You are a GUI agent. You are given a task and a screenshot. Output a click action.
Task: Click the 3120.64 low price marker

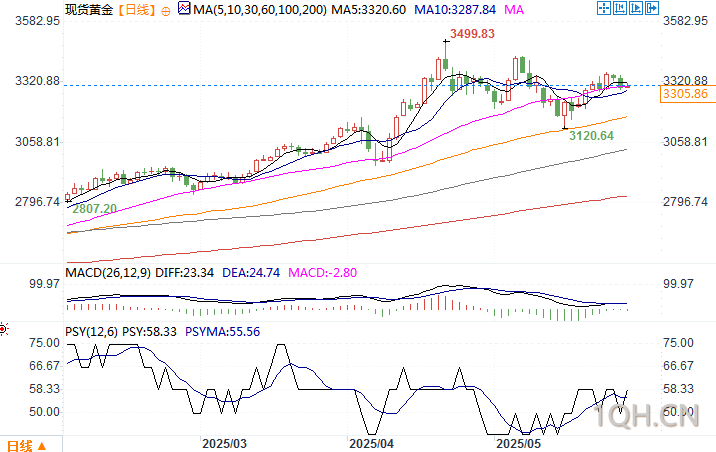591,136
